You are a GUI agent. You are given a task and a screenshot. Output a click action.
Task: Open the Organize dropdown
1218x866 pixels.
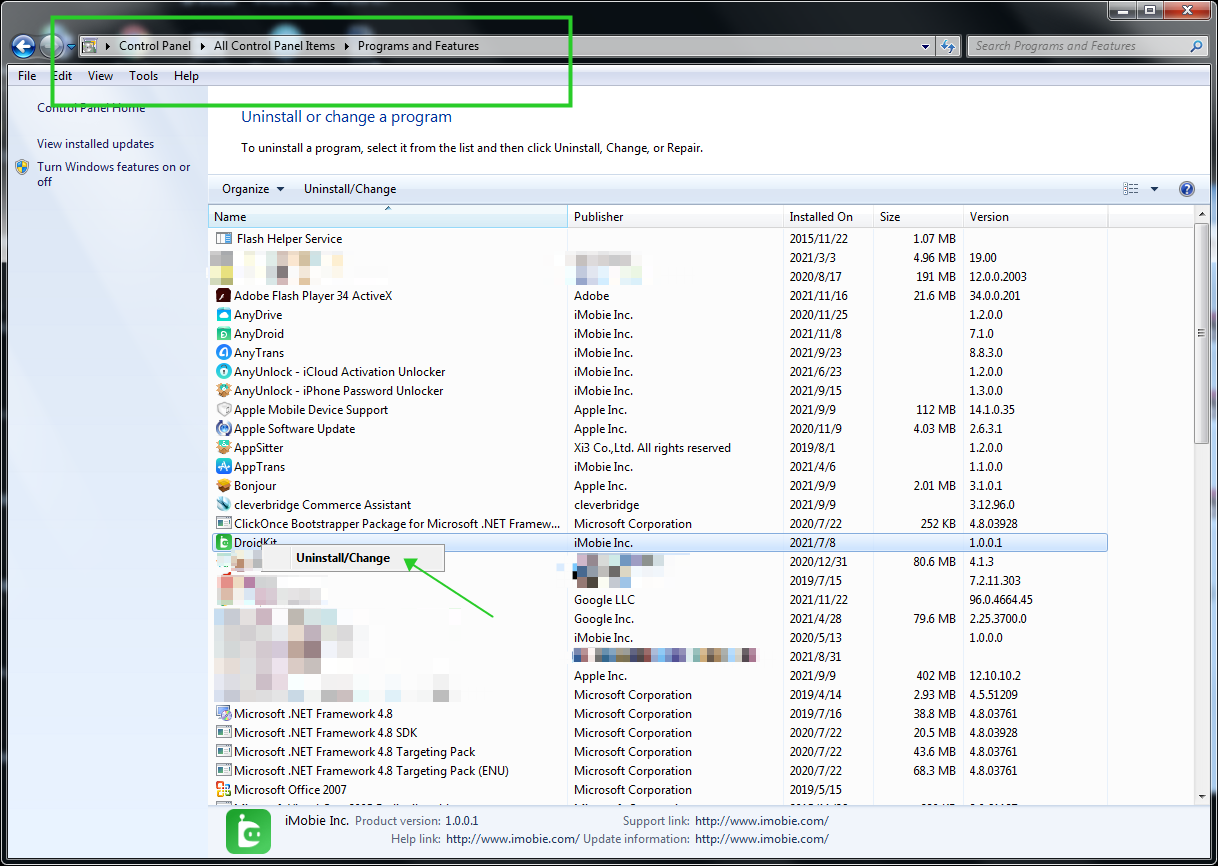pos(253,189)
